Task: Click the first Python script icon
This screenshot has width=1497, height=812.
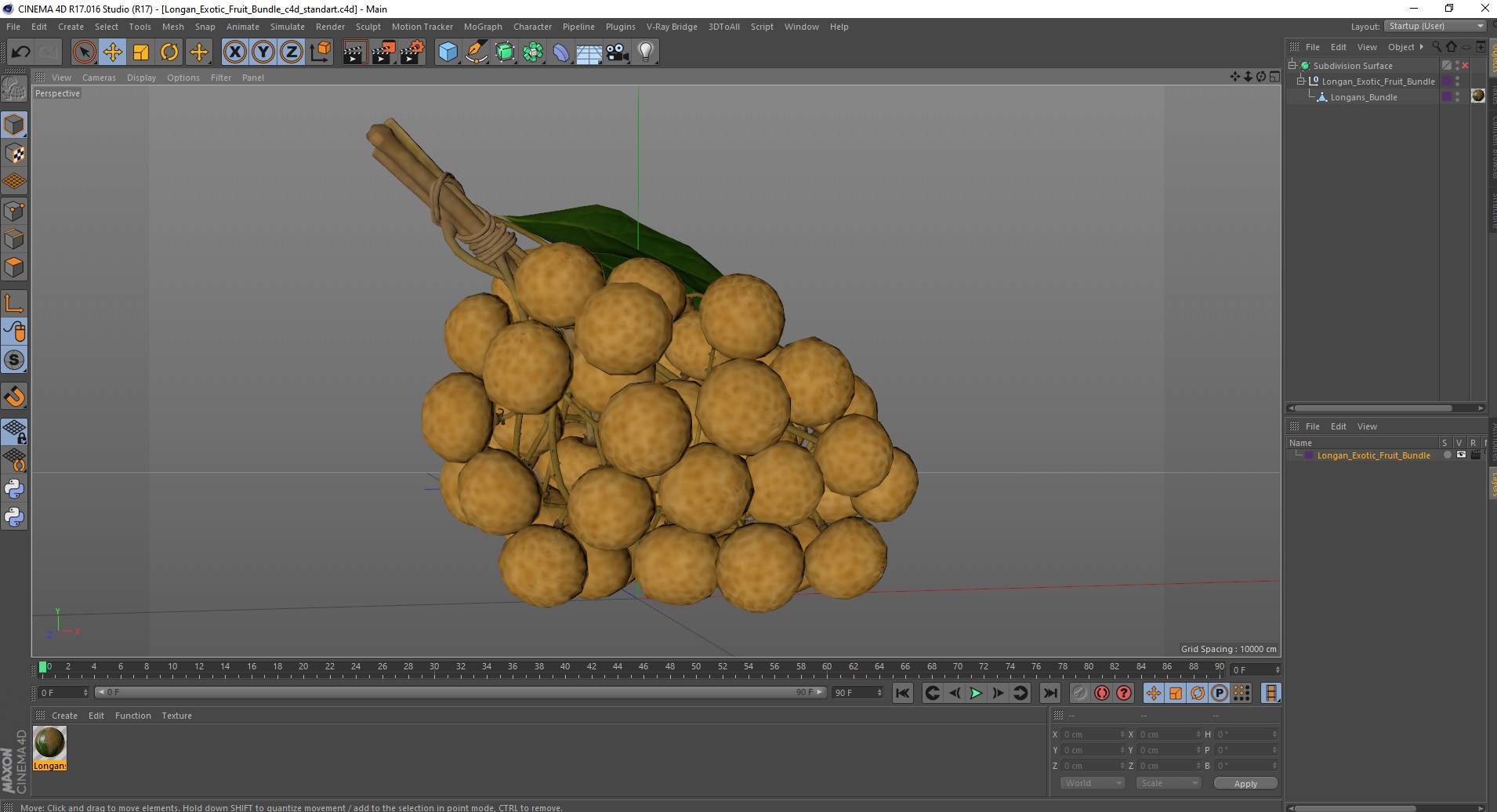Action: 14,489
